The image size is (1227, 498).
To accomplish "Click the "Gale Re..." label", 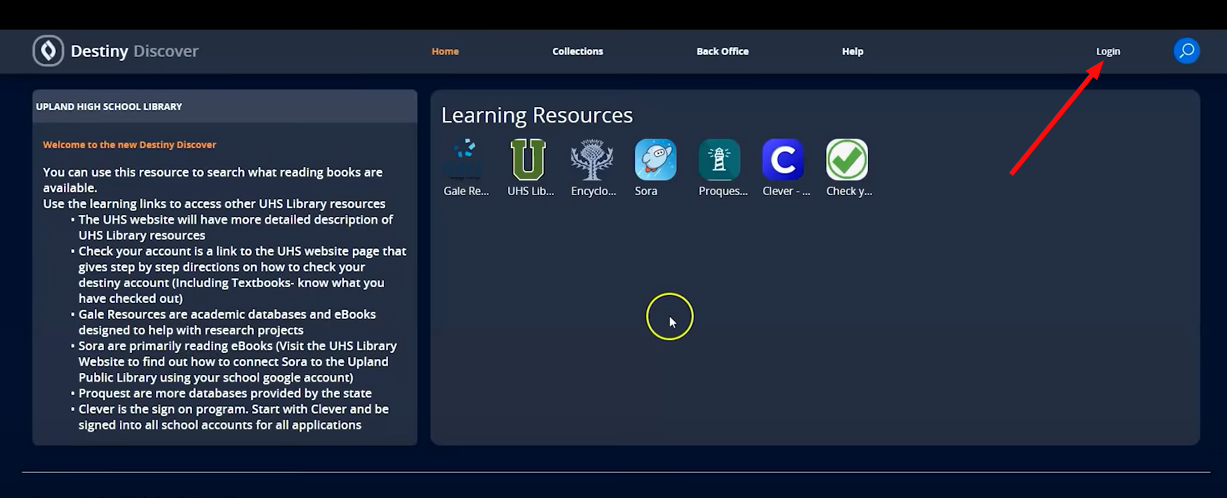I will [466, 191].
